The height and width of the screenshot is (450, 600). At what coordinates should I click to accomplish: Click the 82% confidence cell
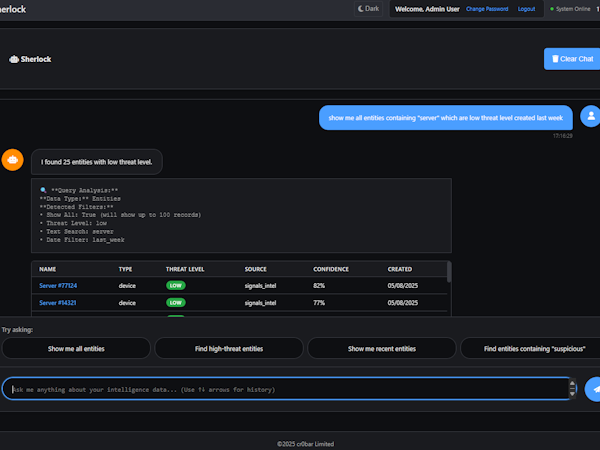tap(319, 285)
